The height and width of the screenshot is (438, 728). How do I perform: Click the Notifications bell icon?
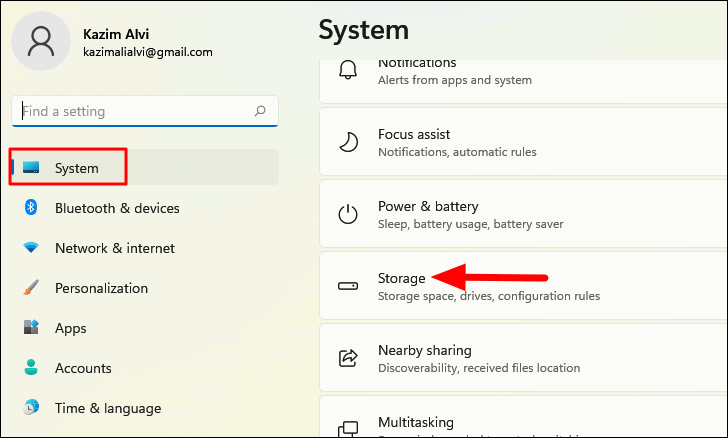tap(348, 70)
